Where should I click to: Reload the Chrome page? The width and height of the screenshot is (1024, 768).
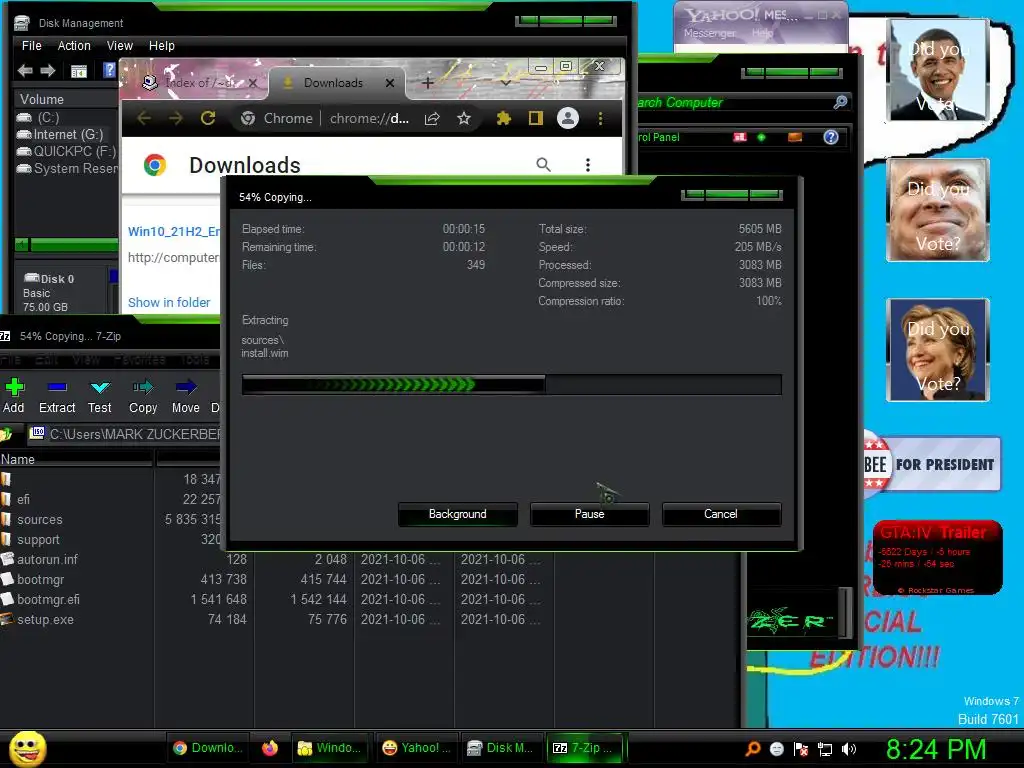coord(208,118)
